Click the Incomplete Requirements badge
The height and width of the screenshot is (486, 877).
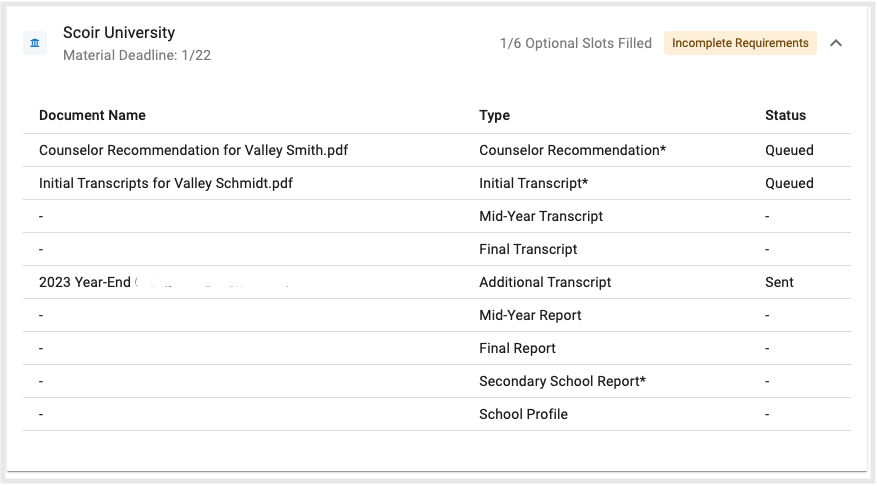pyautogui.click(x=740, y=44)
